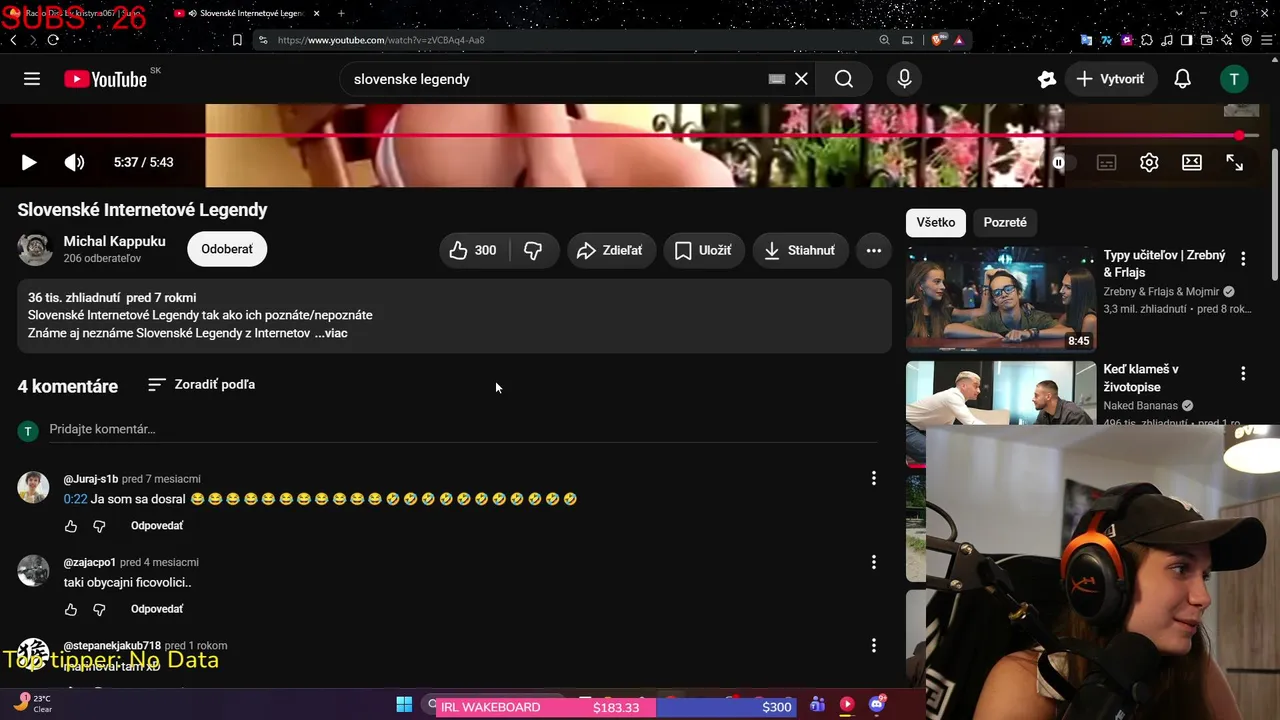Dislike the video
This screenshot has width=1280, height=720.
[x=533, y=250]
